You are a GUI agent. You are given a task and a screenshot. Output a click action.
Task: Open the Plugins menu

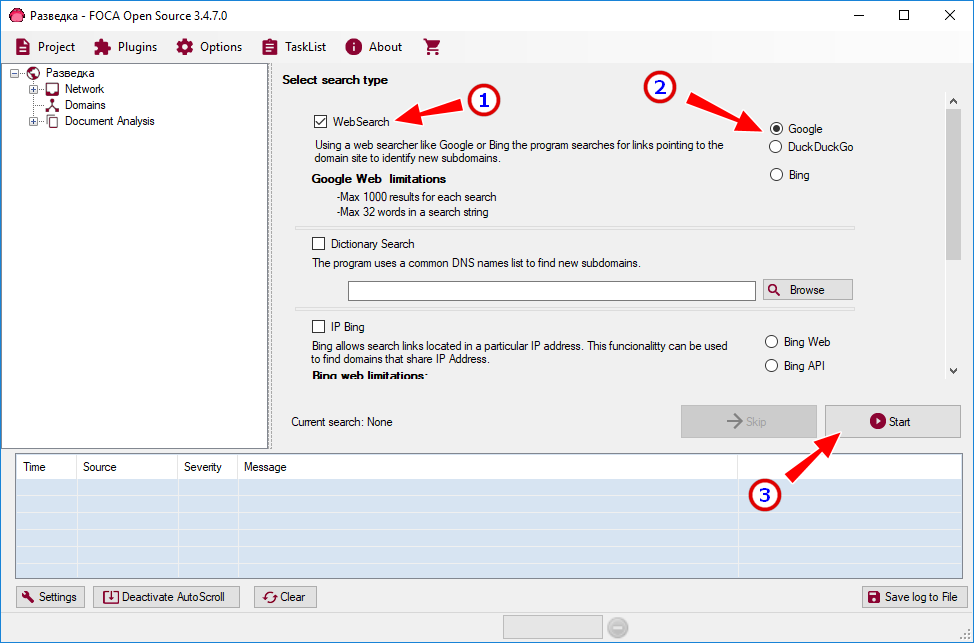pos(125,47)
